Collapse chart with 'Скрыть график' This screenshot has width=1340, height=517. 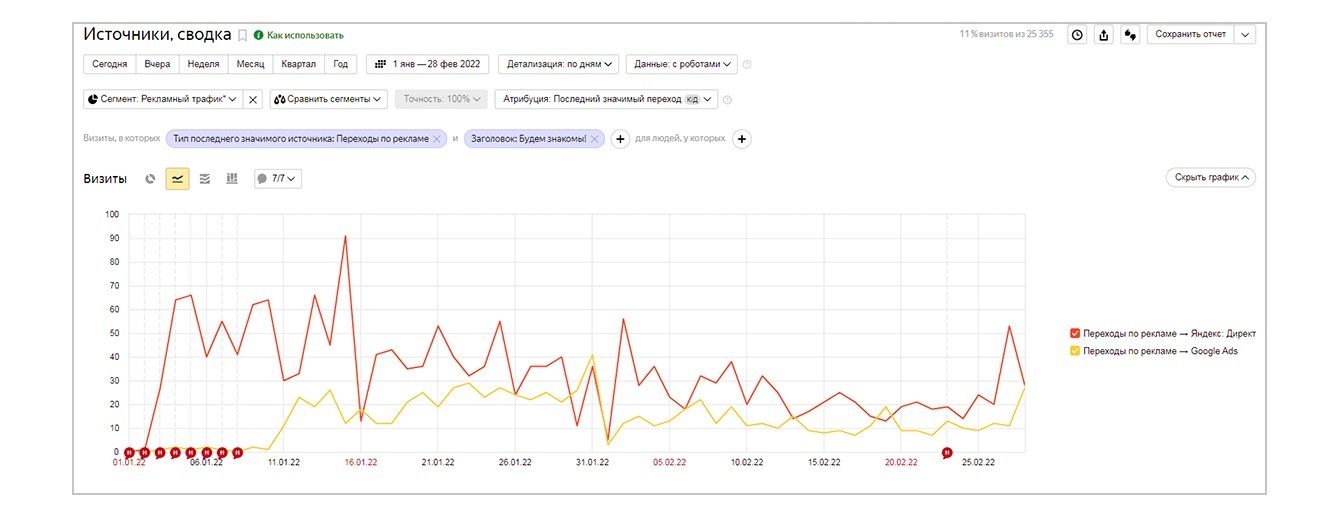(1210, 177)
